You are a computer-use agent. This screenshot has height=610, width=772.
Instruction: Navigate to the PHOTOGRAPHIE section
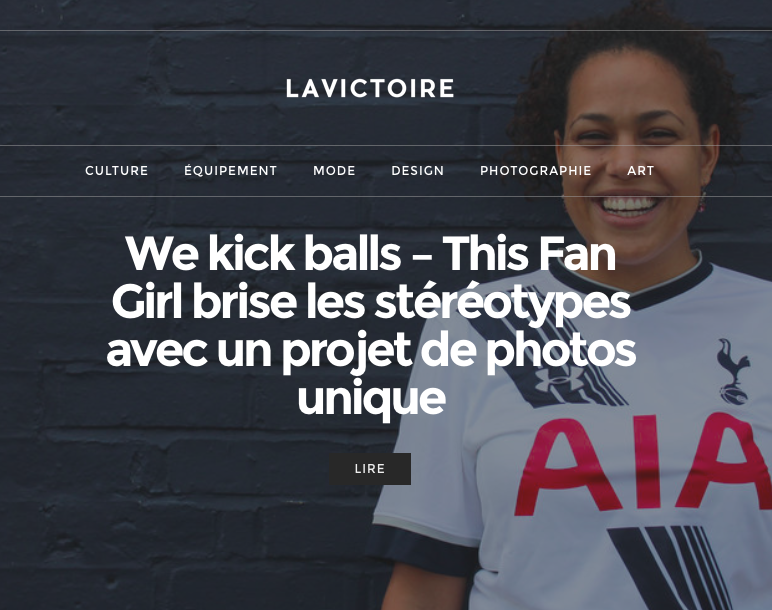536,170
